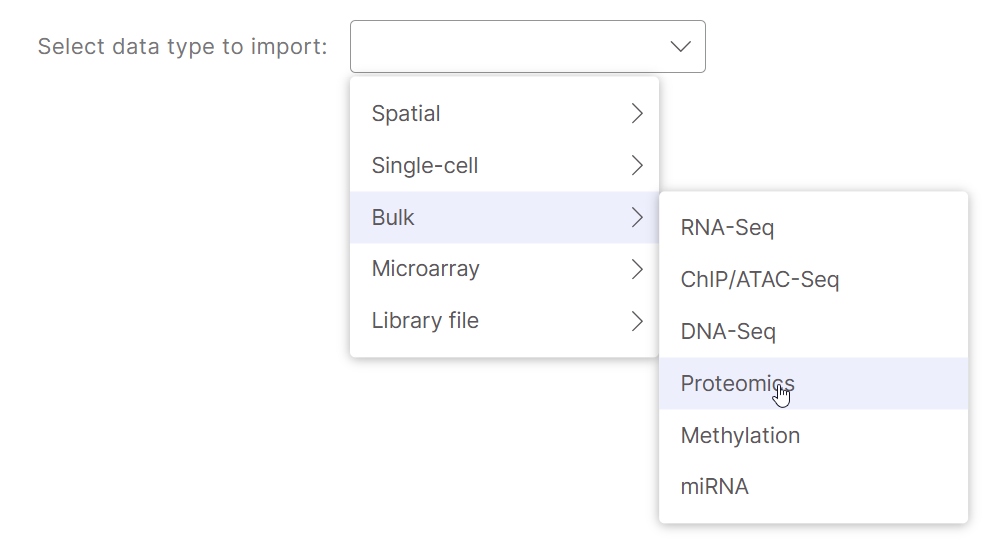This screenshot has width=984, height=539.
Task: Click the 'Select data type to import' label
Action: point(182,47)
